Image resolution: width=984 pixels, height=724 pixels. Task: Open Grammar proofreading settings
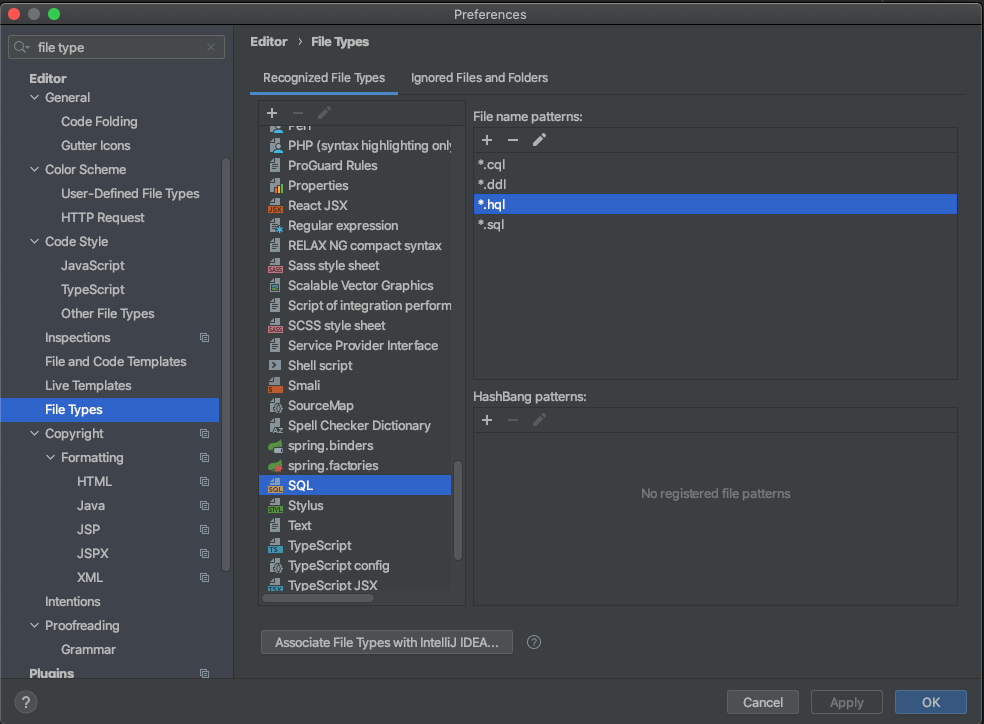point(88,649)
